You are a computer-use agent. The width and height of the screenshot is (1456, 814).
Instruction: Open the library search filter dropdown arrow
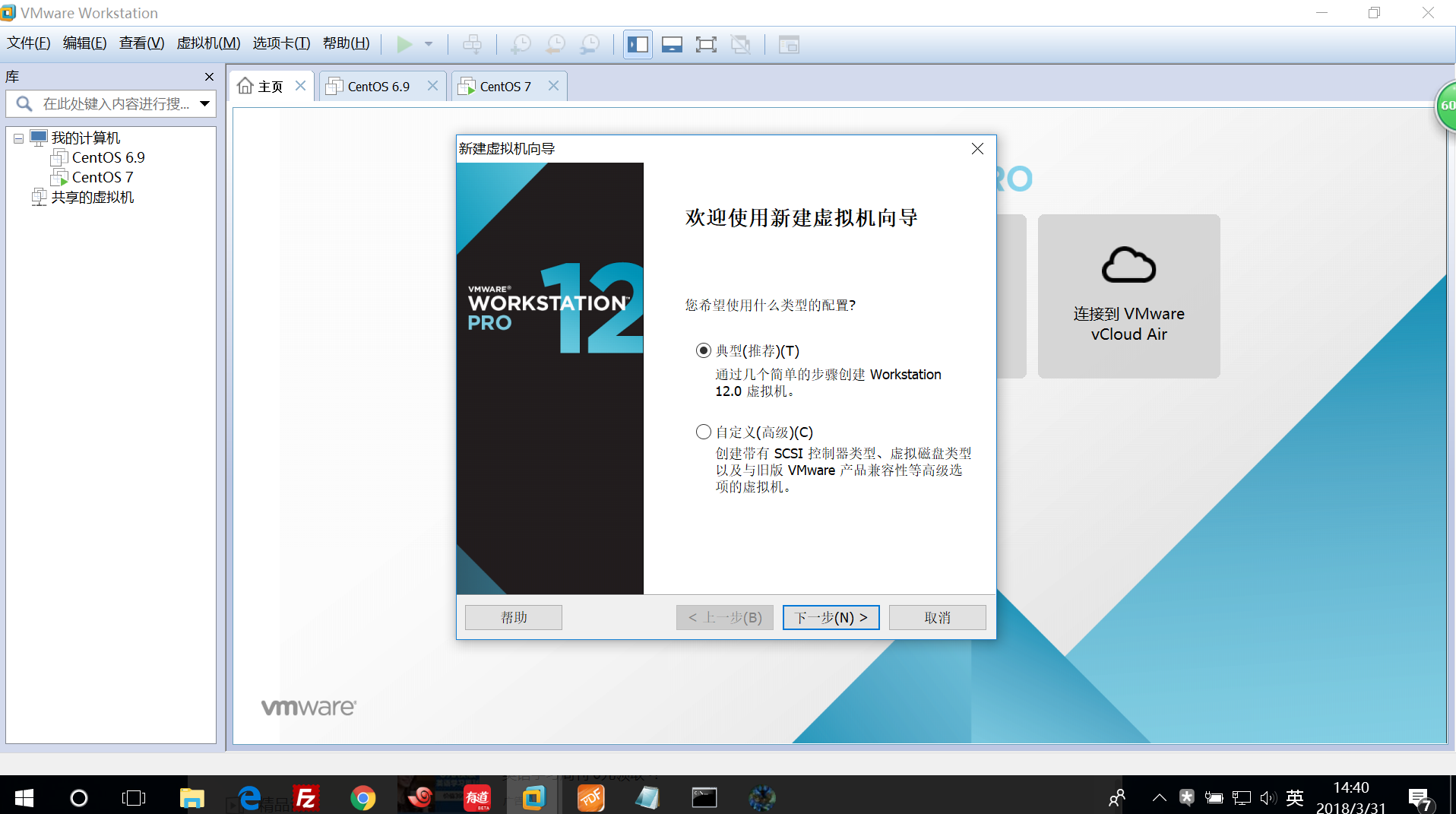[204, 103]
